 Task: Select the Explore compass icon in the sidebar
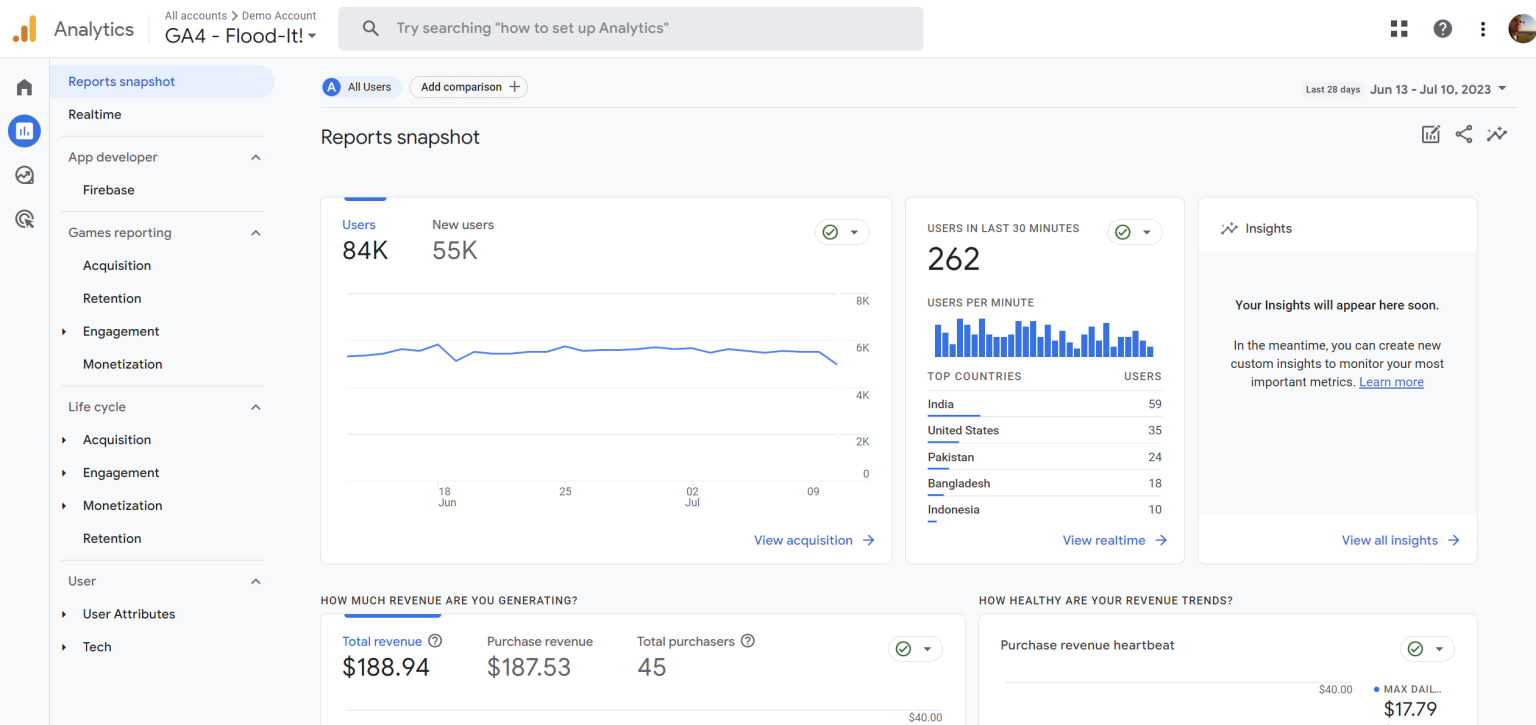24,175
